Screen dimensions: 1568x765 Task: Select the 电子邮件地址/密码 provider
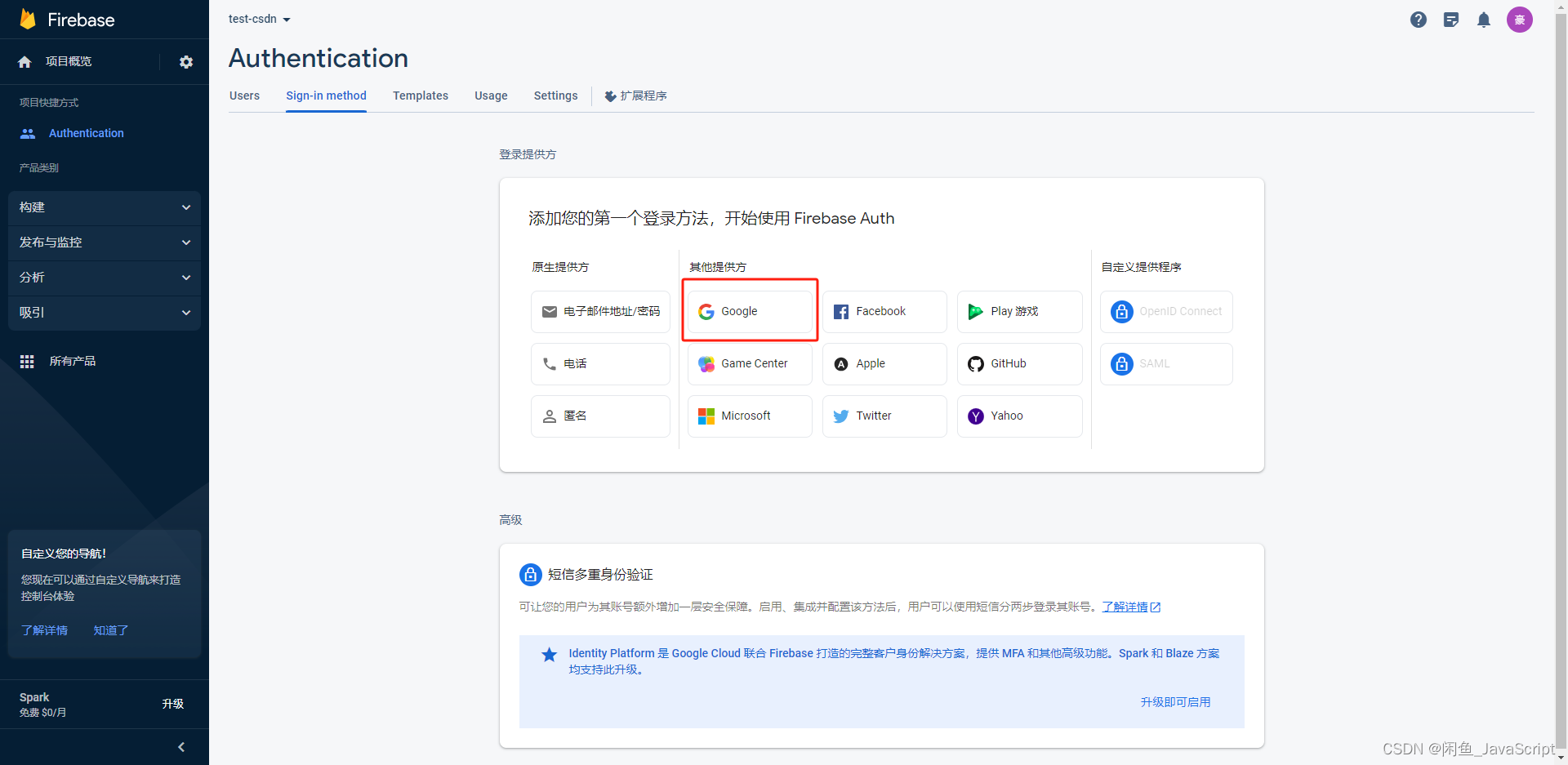point(600,311)
